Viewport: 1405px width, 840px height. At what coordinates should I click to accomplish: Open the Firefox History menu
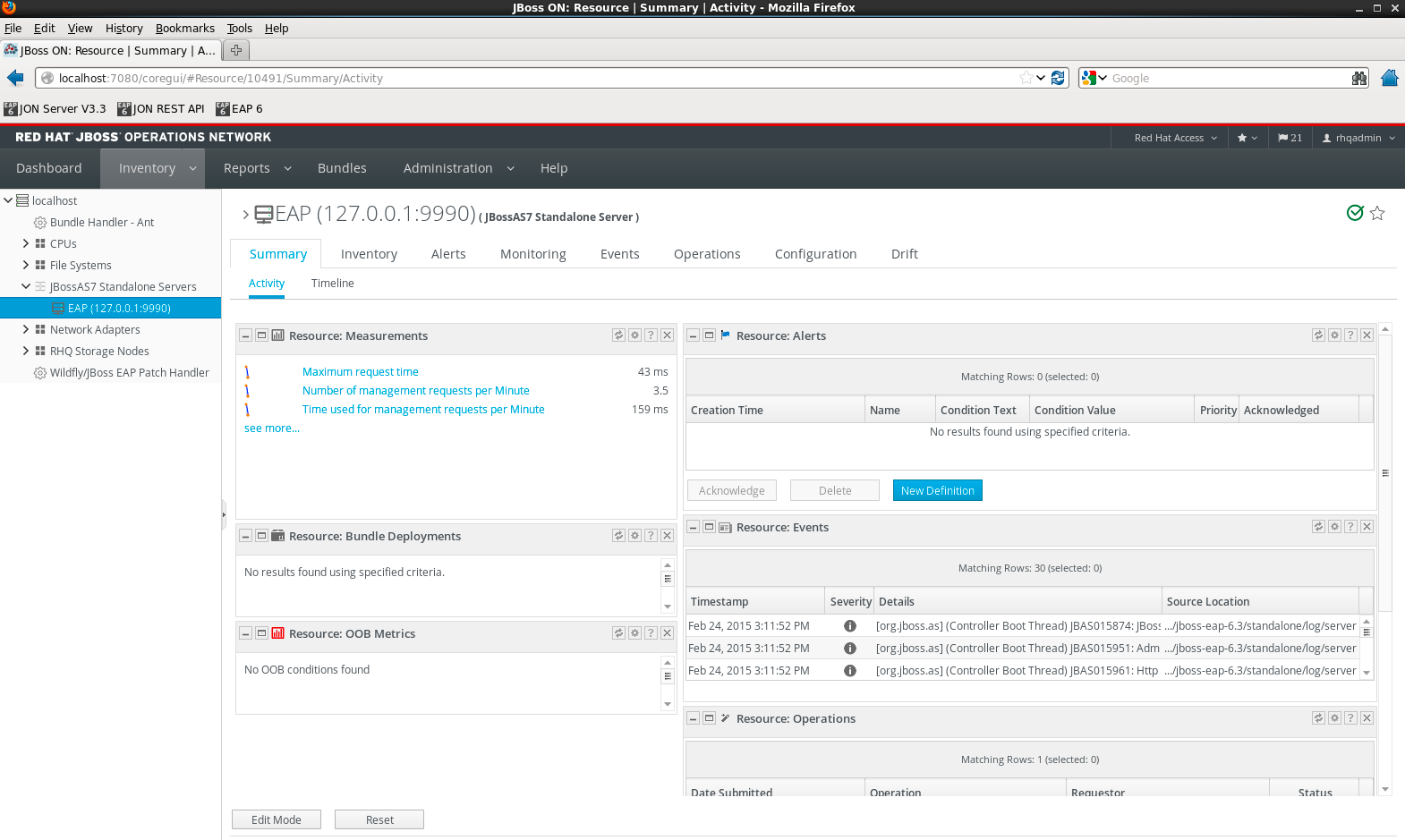(123, 28)
